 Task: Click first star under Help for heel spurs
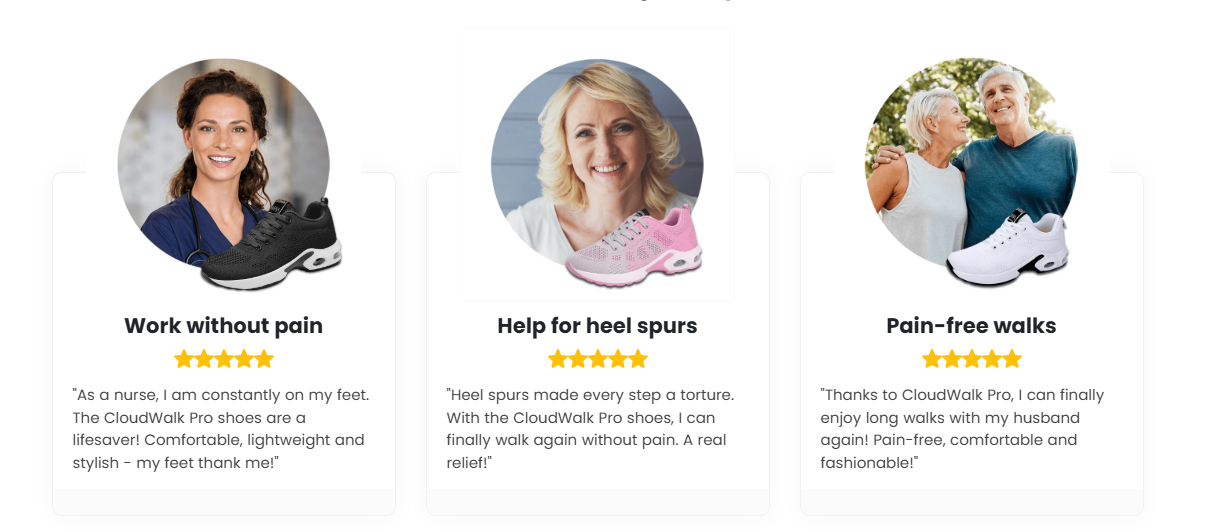[558, 359]
